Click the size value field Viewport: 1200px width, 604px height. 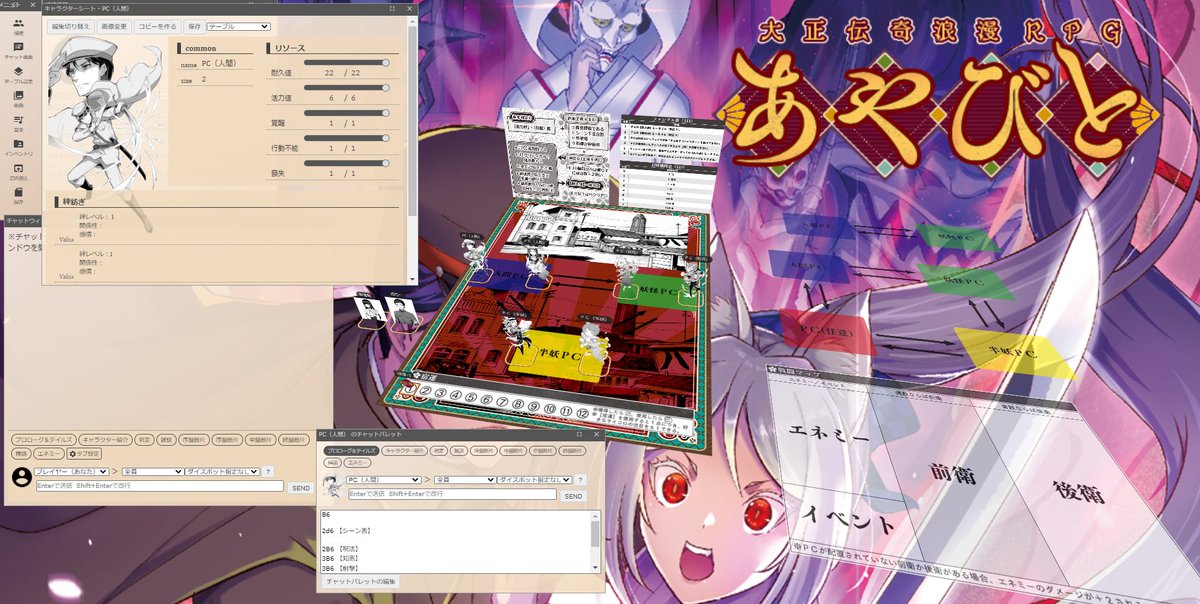tap(227, 79)
